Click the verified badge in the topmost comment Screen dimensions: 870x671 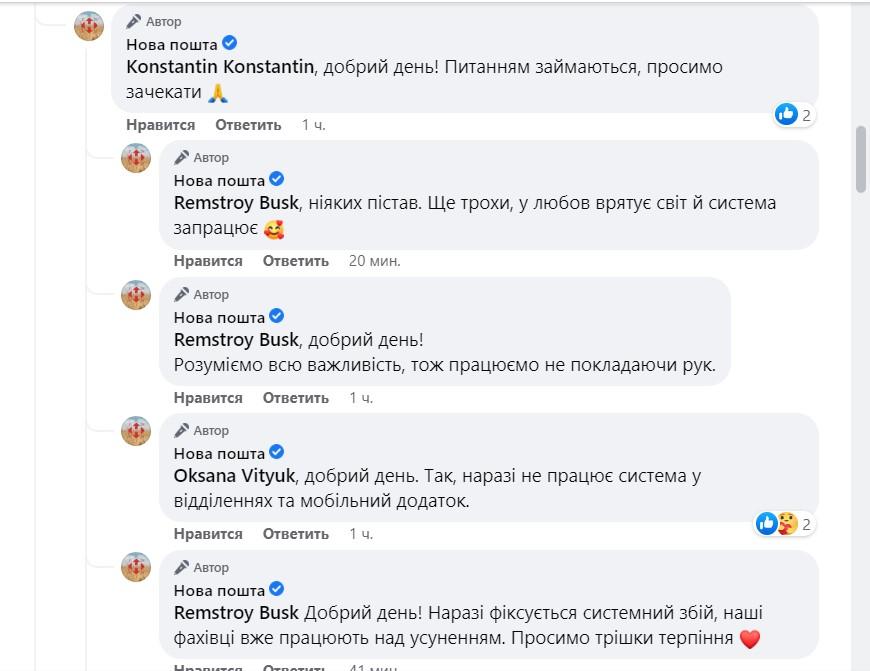point(229,44)
